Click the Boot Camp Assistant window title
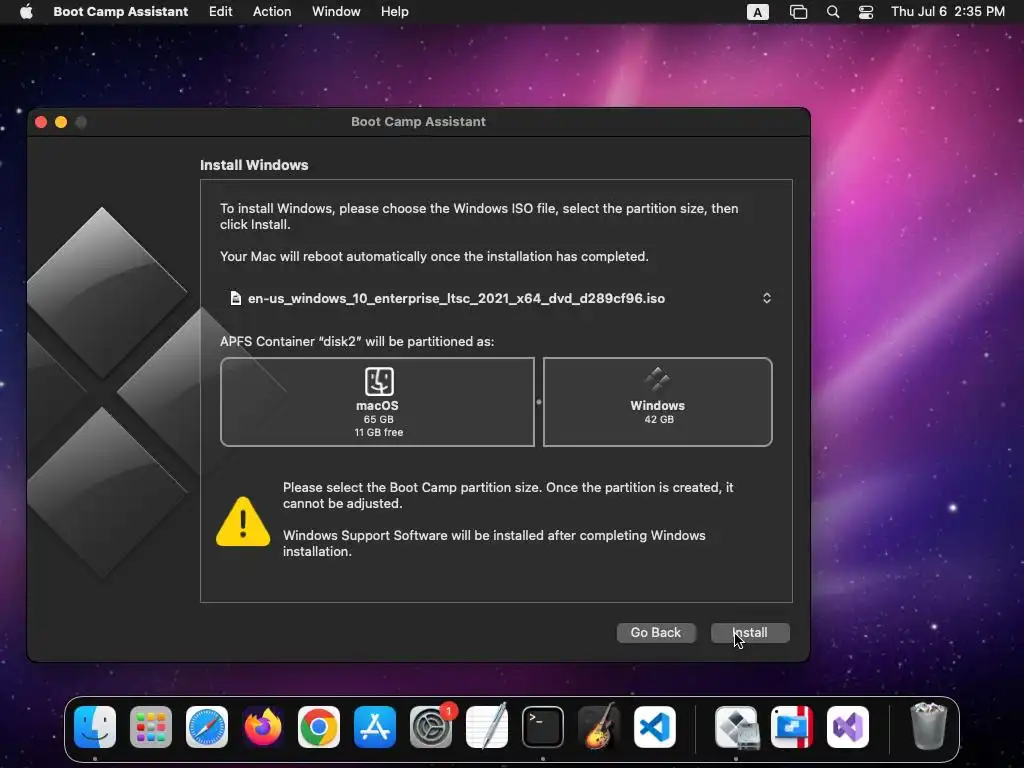 (x=419, y=121)
